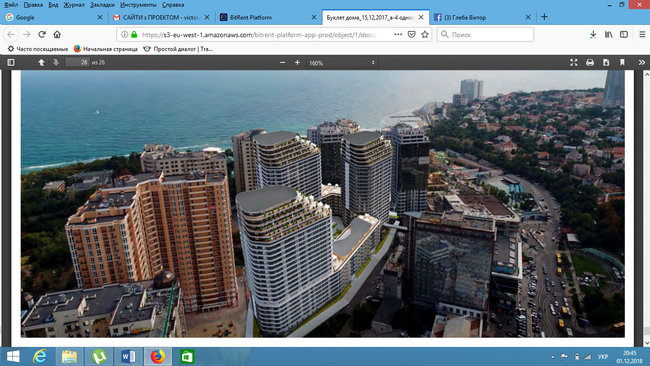Open the 160% zoom level dropdown

pos(342,63)
